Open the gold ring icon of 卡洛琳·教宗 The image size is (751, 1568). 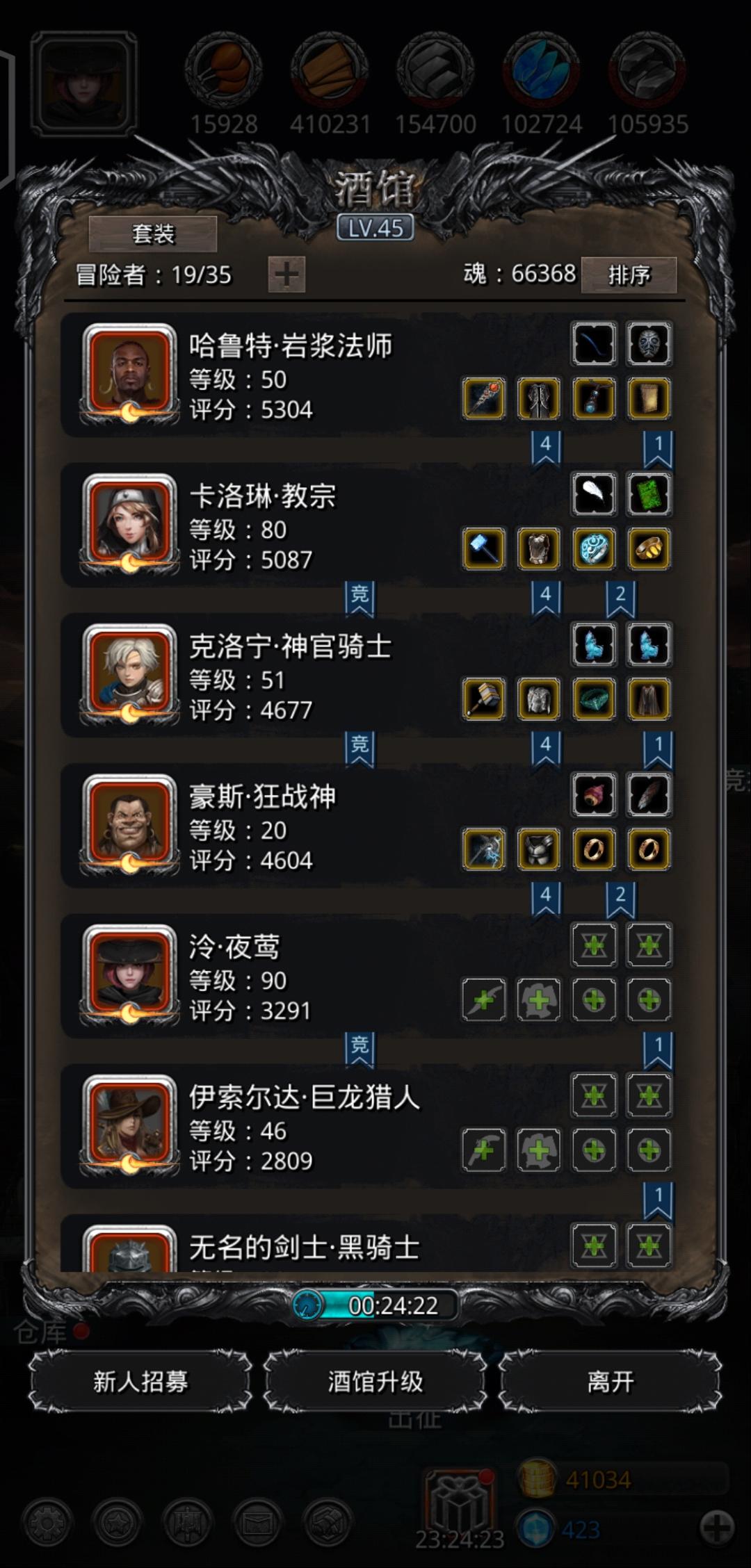649,549
